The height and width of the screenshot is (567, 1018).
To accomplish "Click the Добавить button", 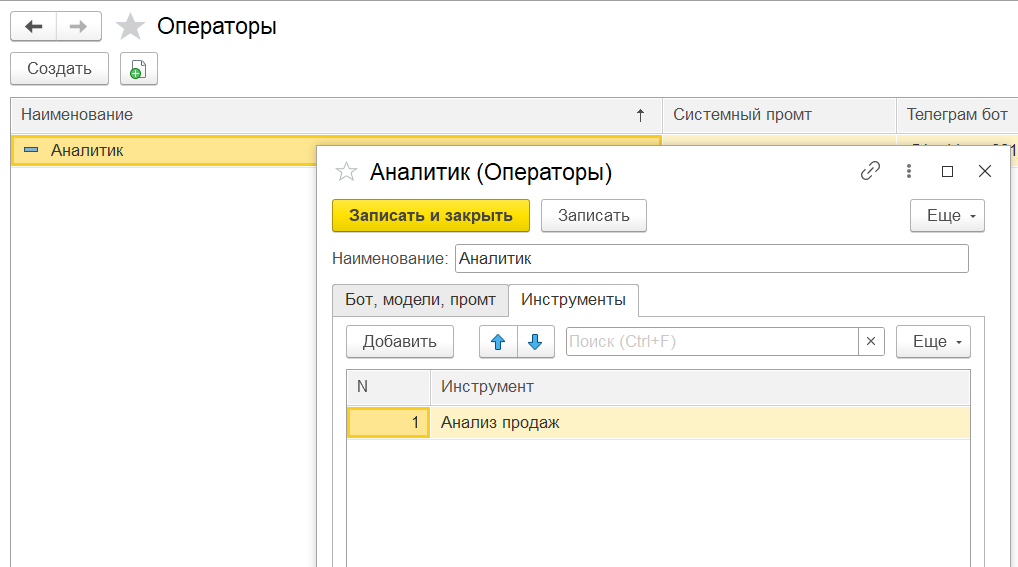I will 399,341.
